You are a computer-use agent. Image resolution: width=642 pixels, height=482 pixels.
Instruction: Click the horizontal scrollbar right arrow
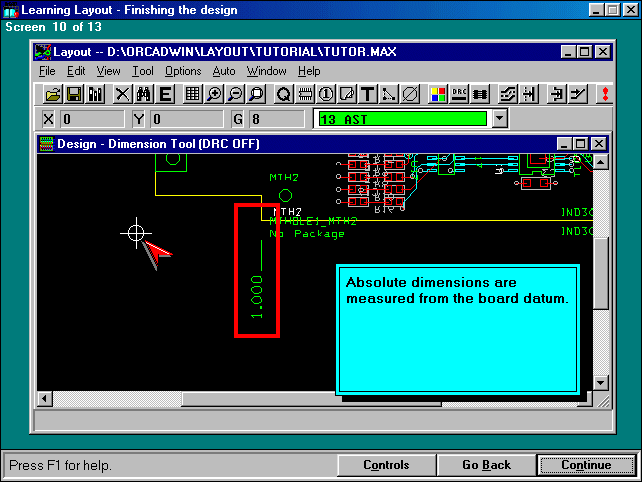pyautogui.click(x=584, y=399)
